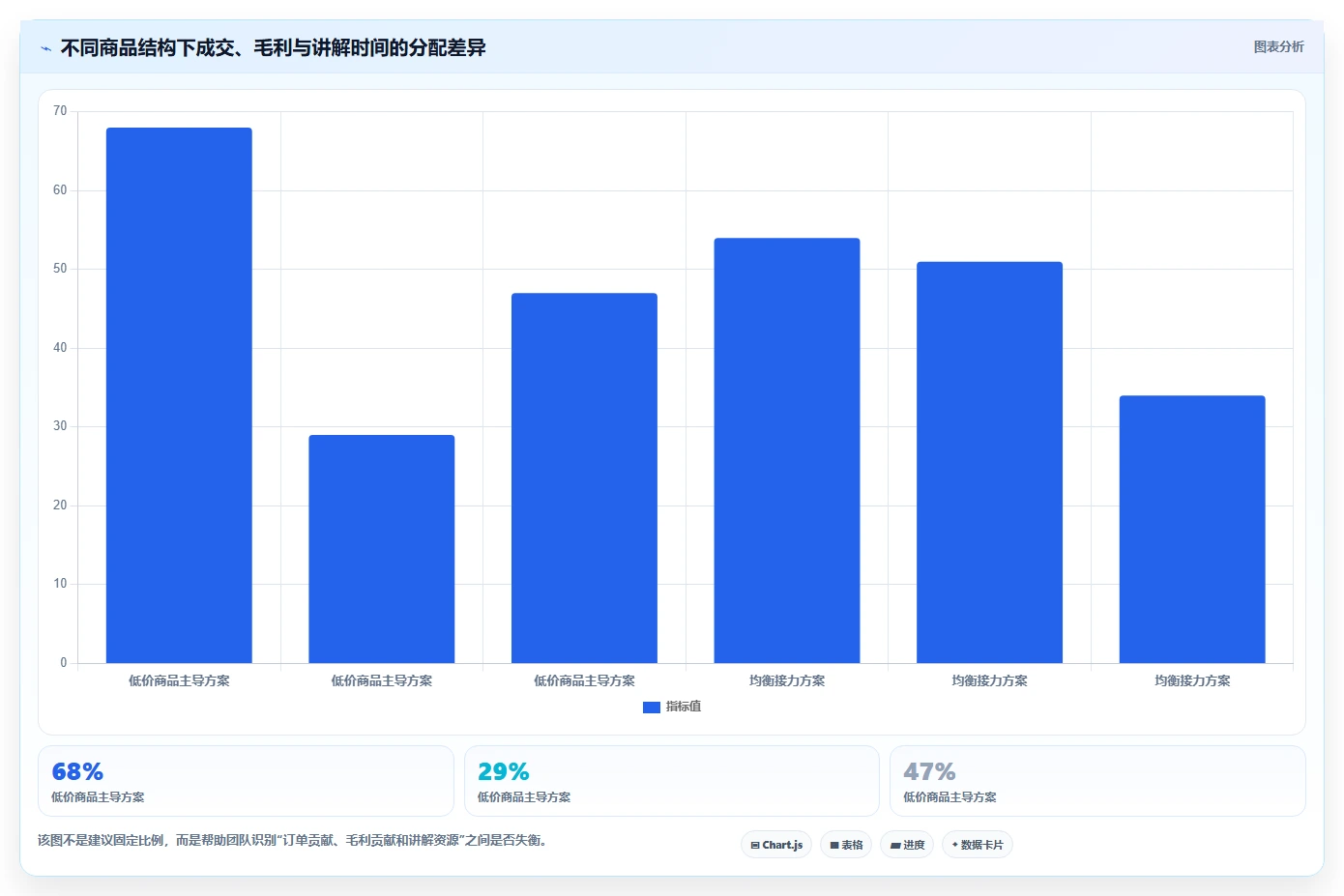The image size is (1344, 896).
Task: Toggle the 指标值 legend color swatch
Action: 652,708
